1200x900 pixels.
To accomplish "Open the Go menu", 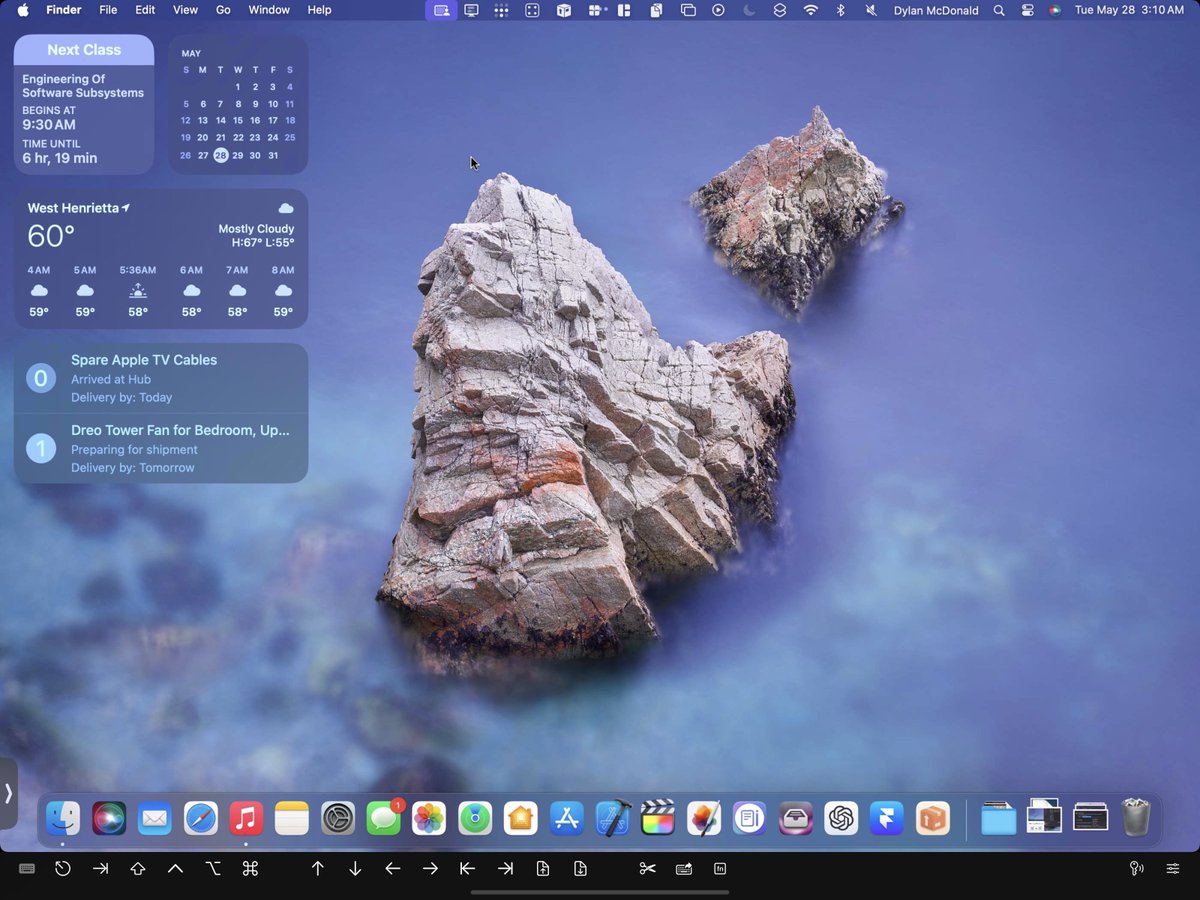I will [223, 10].
